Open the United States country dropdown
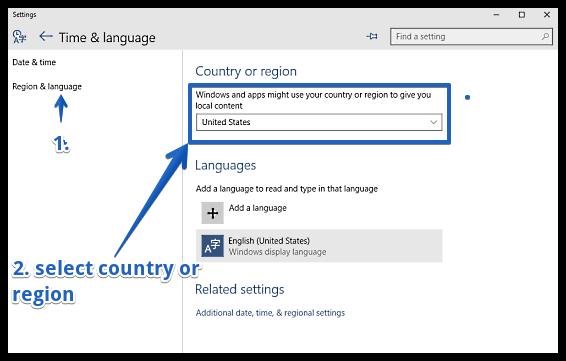The image size is (566, 361). (x=319, y=122)
